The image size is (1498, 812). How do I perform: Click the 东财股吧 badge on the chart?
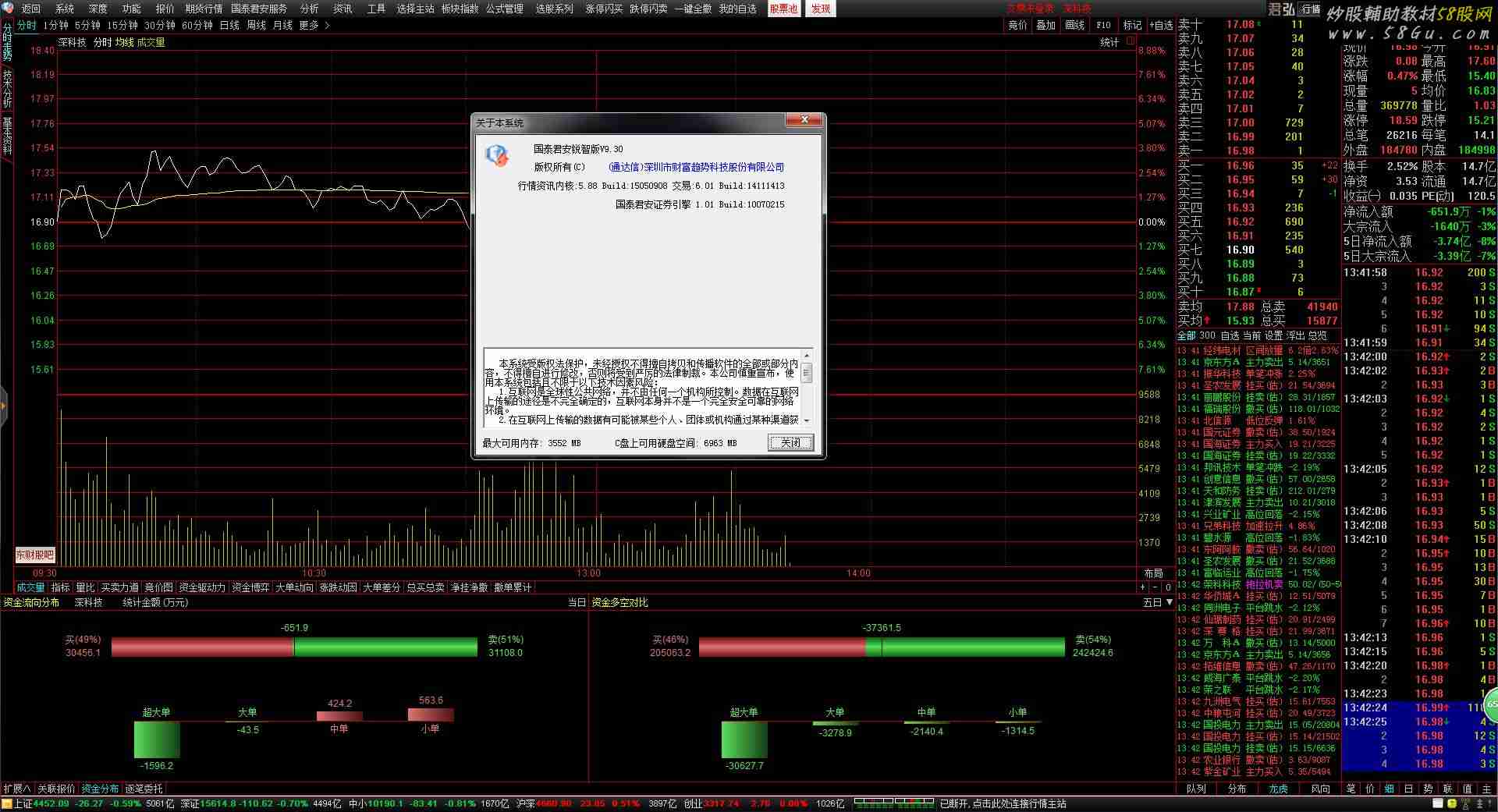[35, 555]
